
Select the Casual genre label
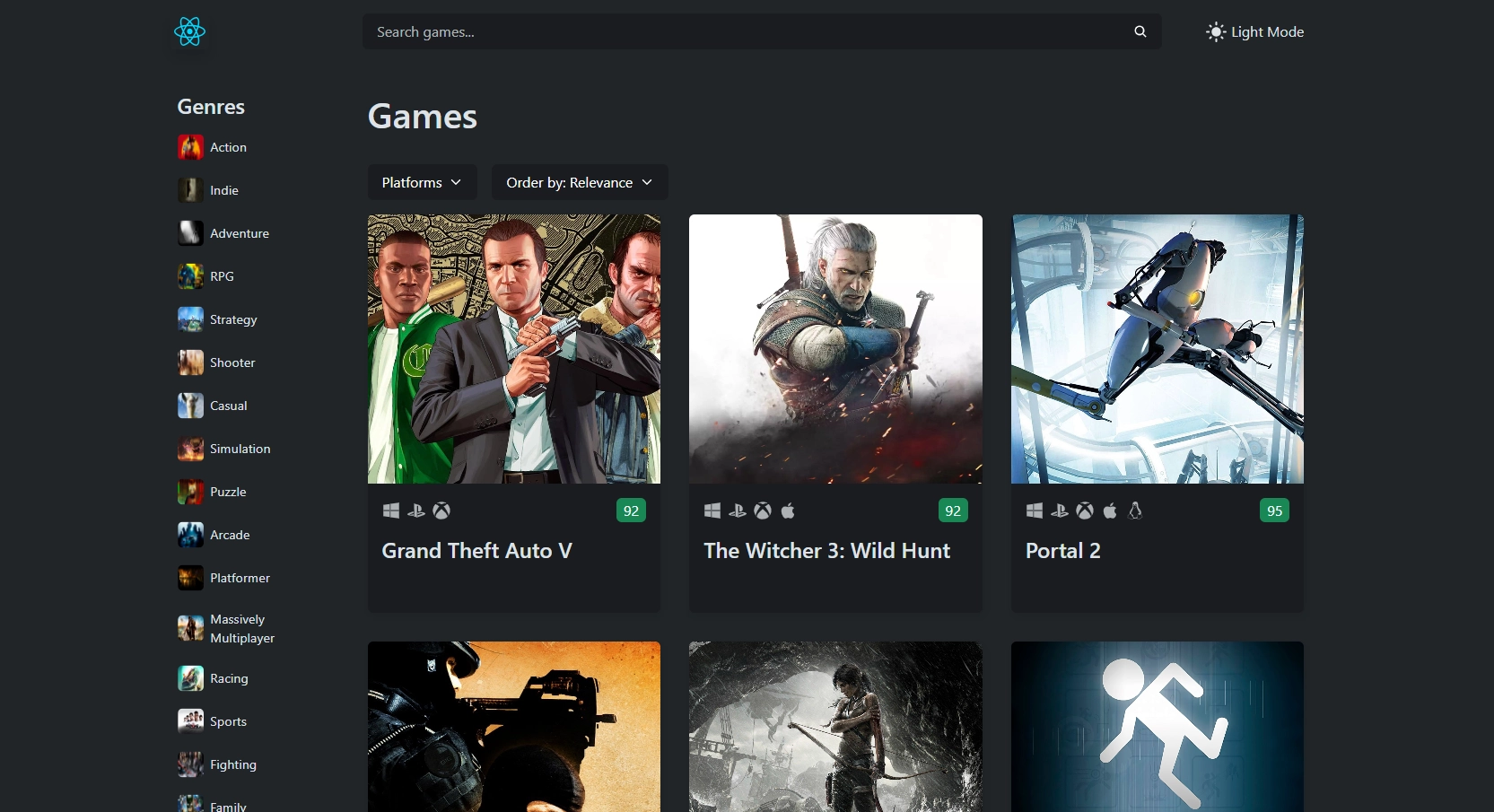click(x=229, y=406)
